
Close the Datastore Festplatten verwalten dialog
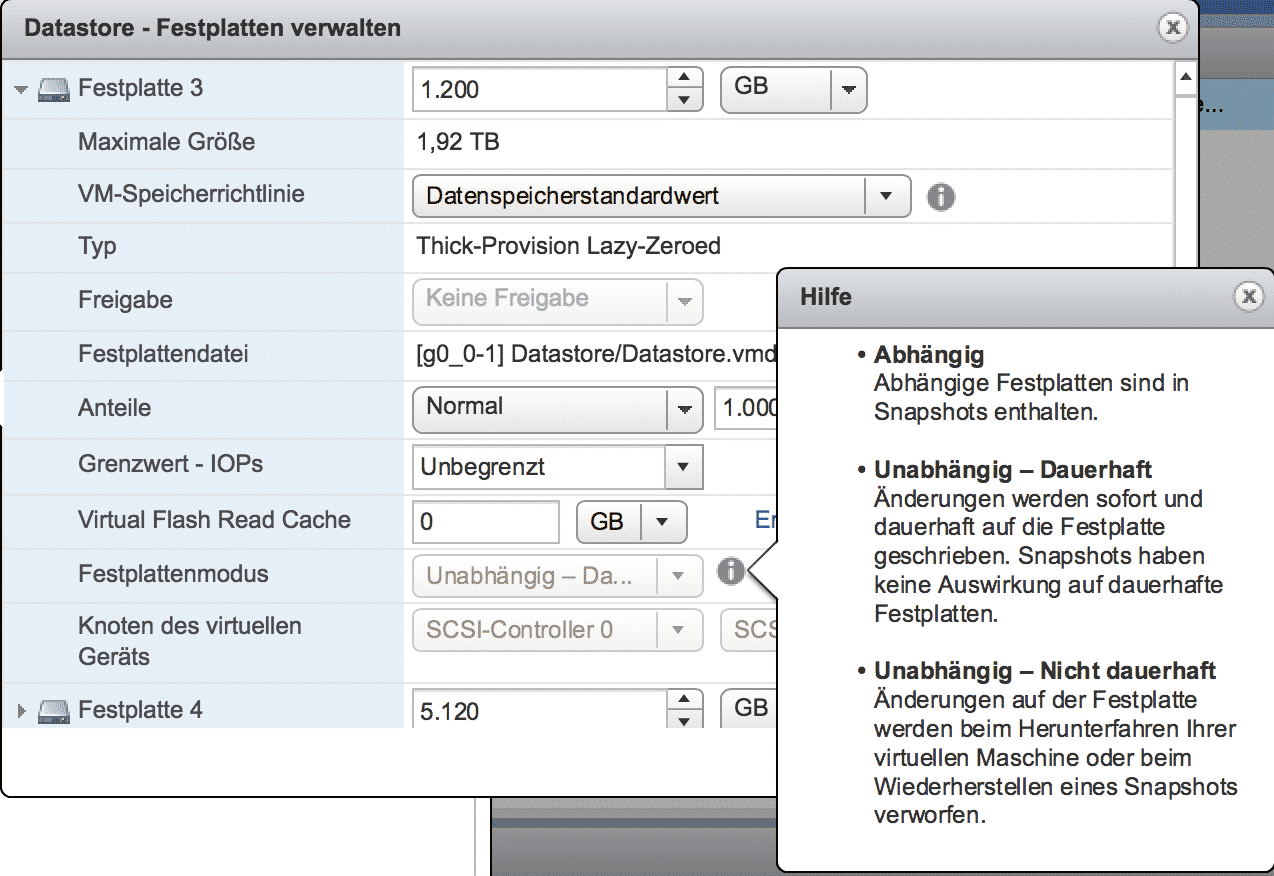(1172, 27)
